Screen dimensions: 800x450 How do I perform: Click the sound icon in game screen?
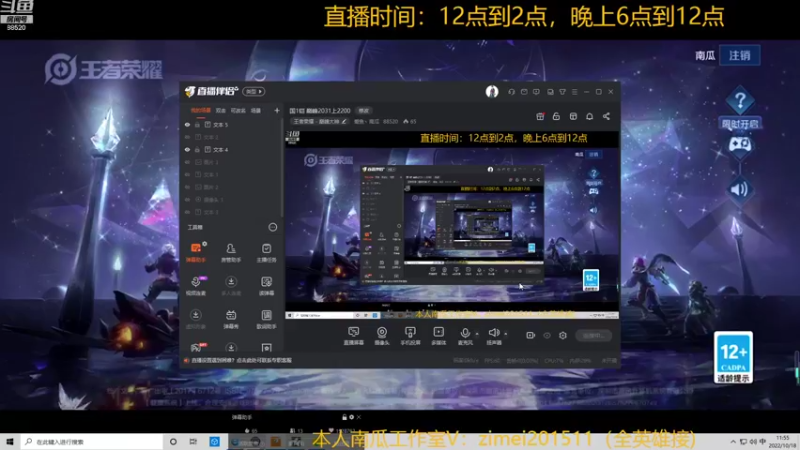click(739, 189)
